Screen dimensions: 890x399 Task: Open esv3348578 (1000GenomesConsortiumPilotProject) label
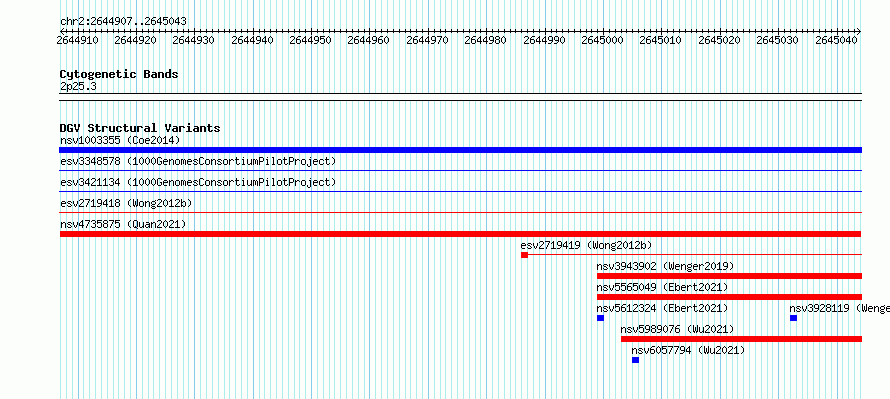[198, 161]
